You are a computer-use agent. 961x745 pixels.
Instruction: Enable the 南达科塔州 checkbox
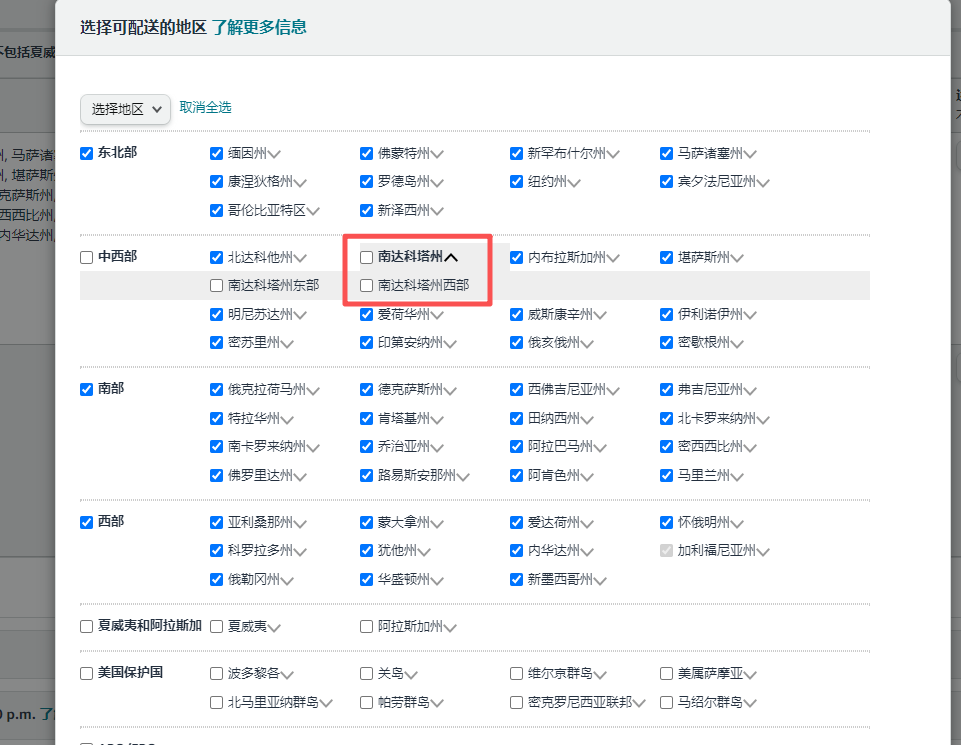pyautogui.click(x=367, y=258)
